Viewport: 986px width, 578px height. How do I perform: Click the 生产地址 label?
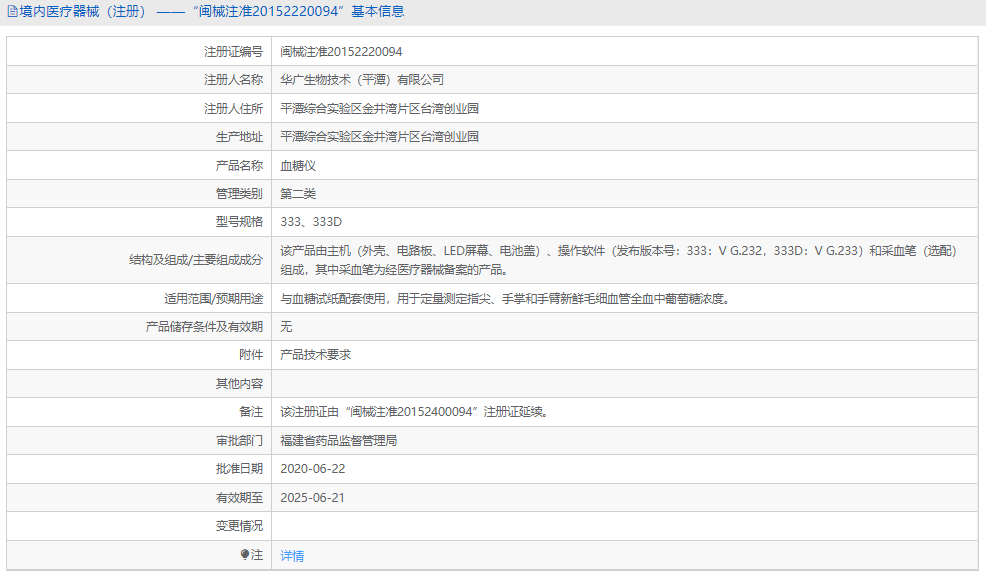(239, 136)
